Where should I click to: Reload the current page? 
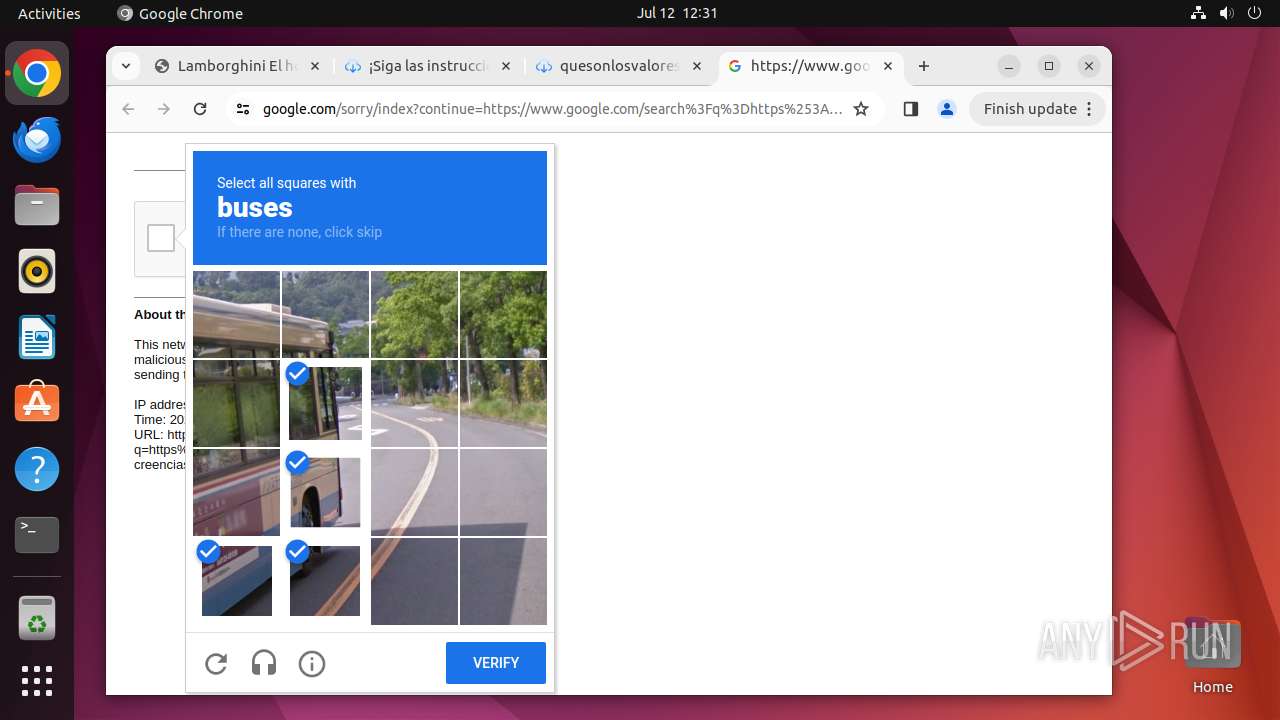[200, 109]
